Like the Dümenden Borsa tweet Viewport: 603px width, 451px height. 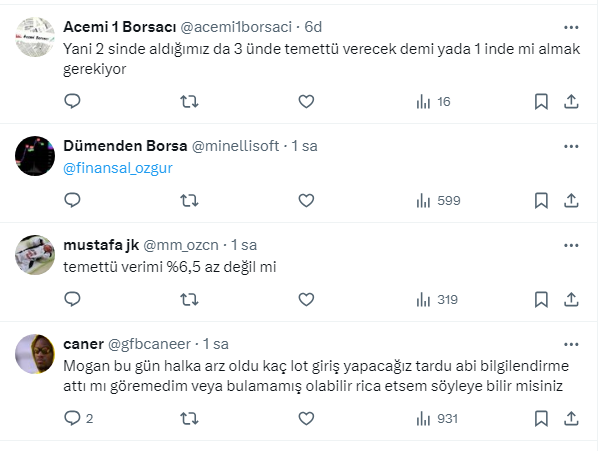[x=306, y=200]
